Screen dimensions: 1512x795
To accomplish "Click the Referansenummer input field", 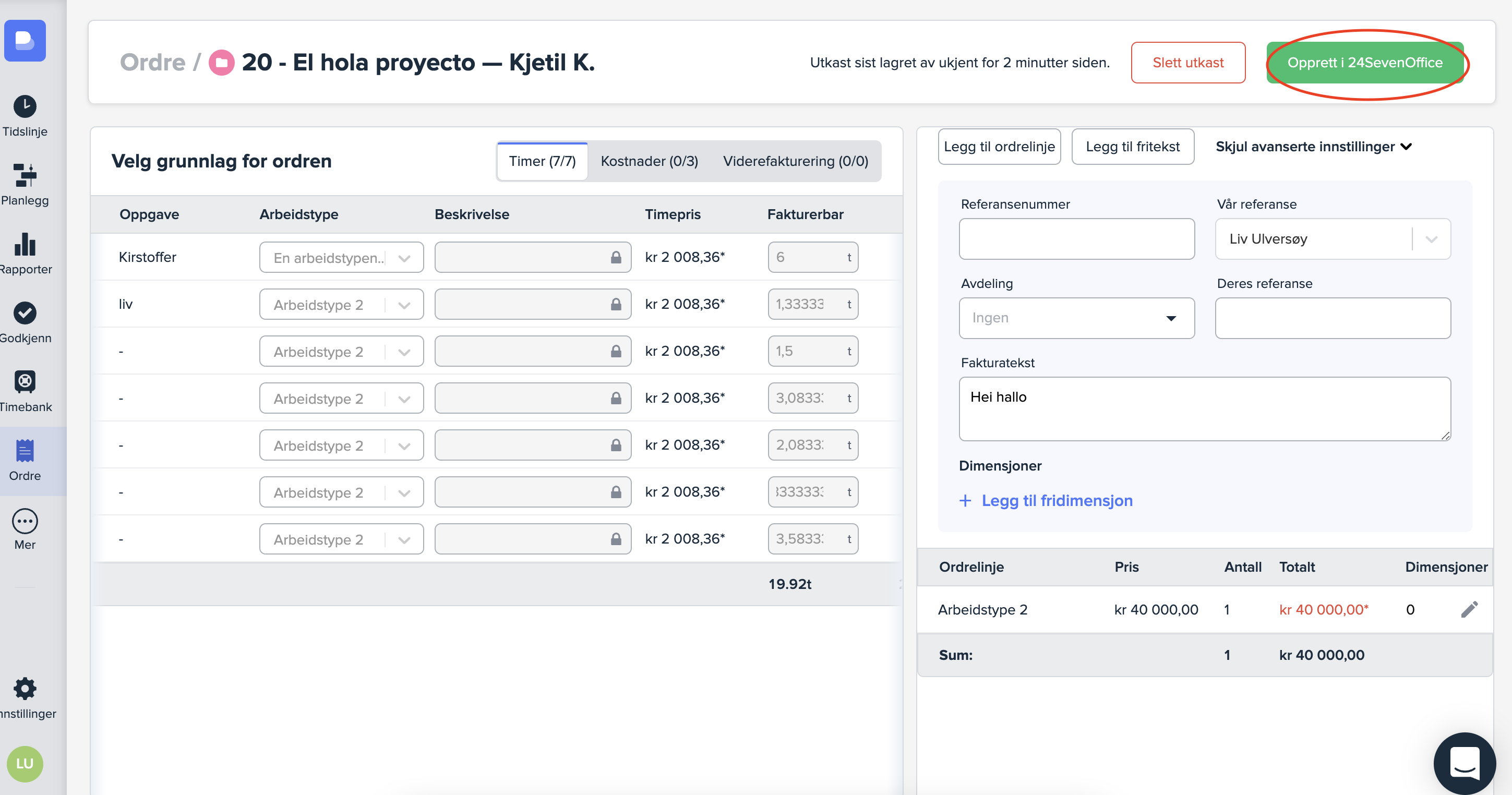I will (x=1076, y=239).
